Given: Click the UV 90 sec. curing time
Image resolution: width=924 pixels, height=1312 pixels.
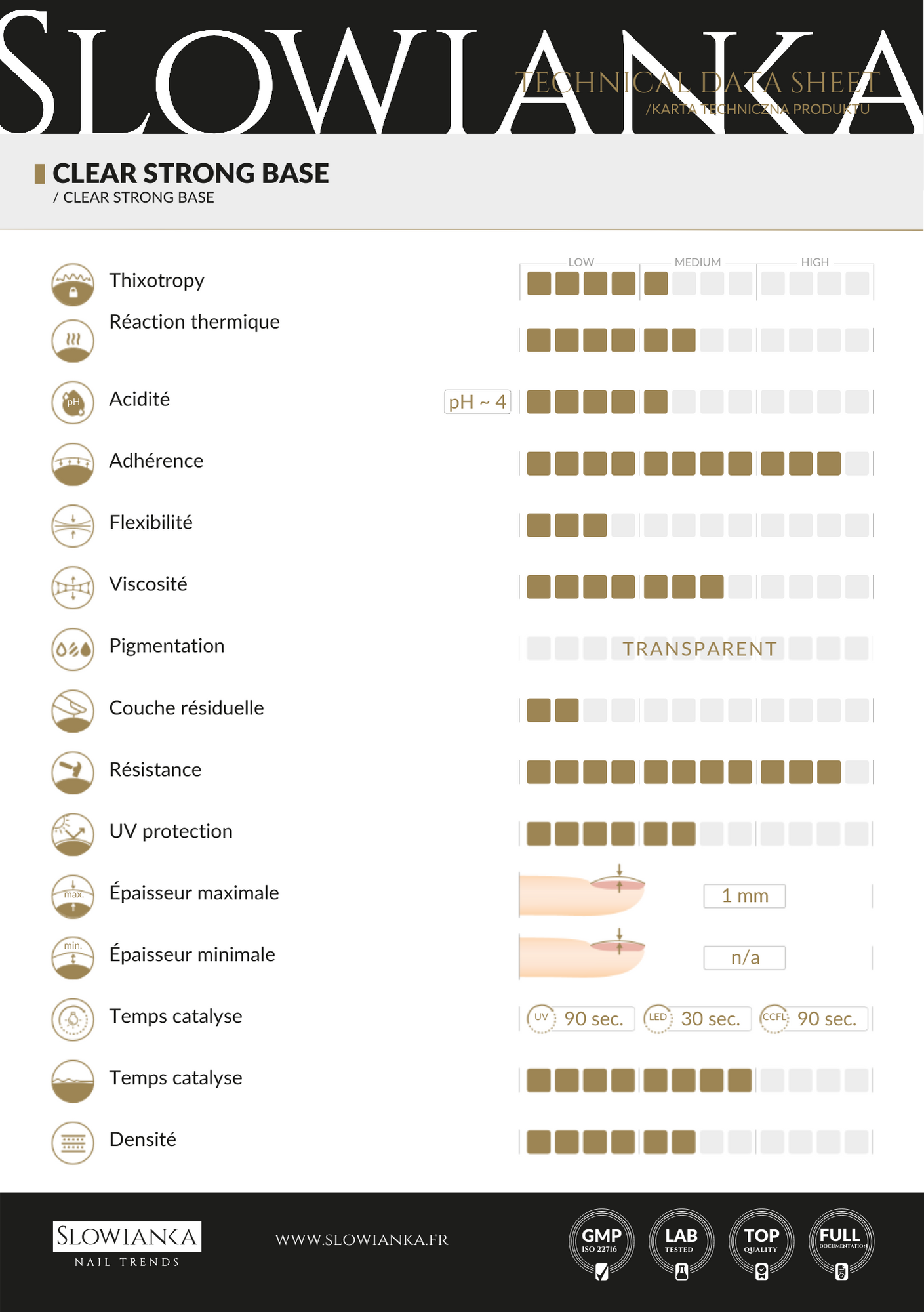Looking at the screenshot, I should 581,1019.
